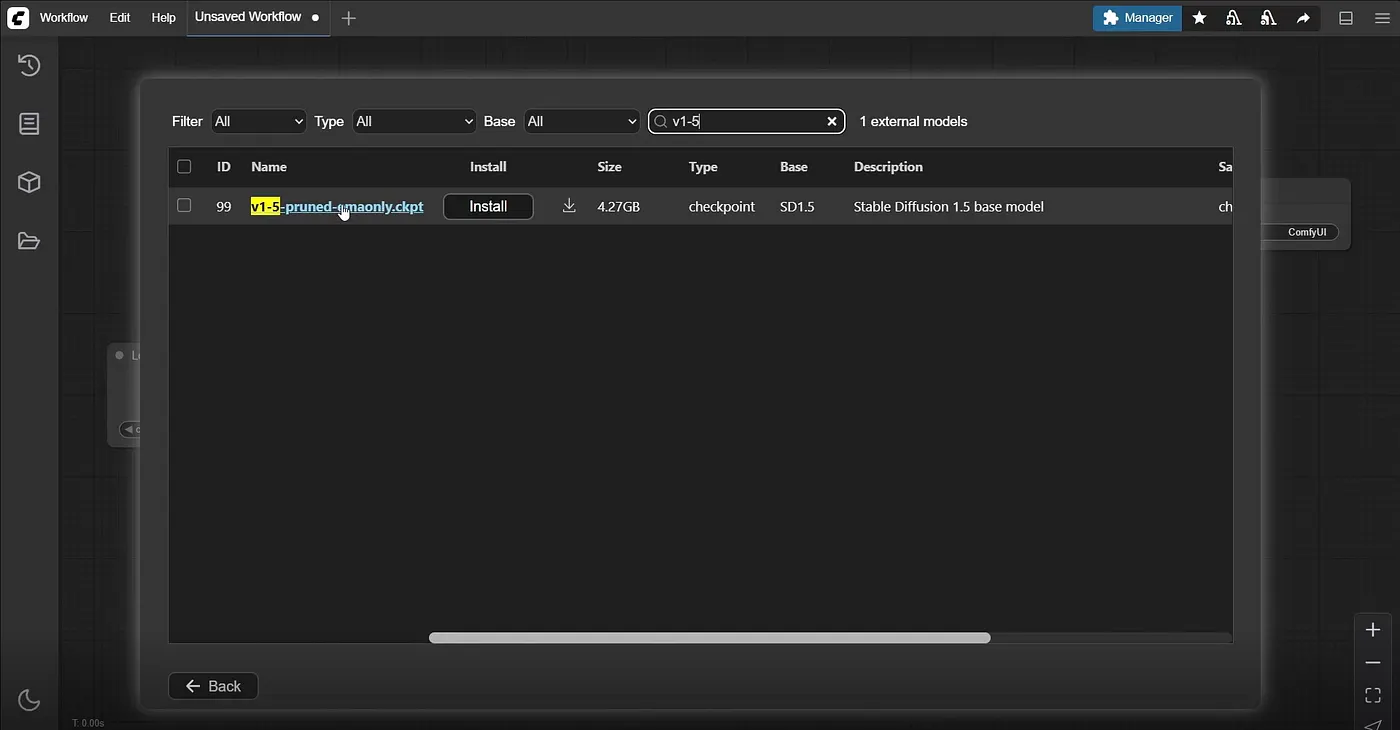Click the horizontal scrollbar thumb of the table
Viewport: 1400px width, 730px height.
pos(710,638)
